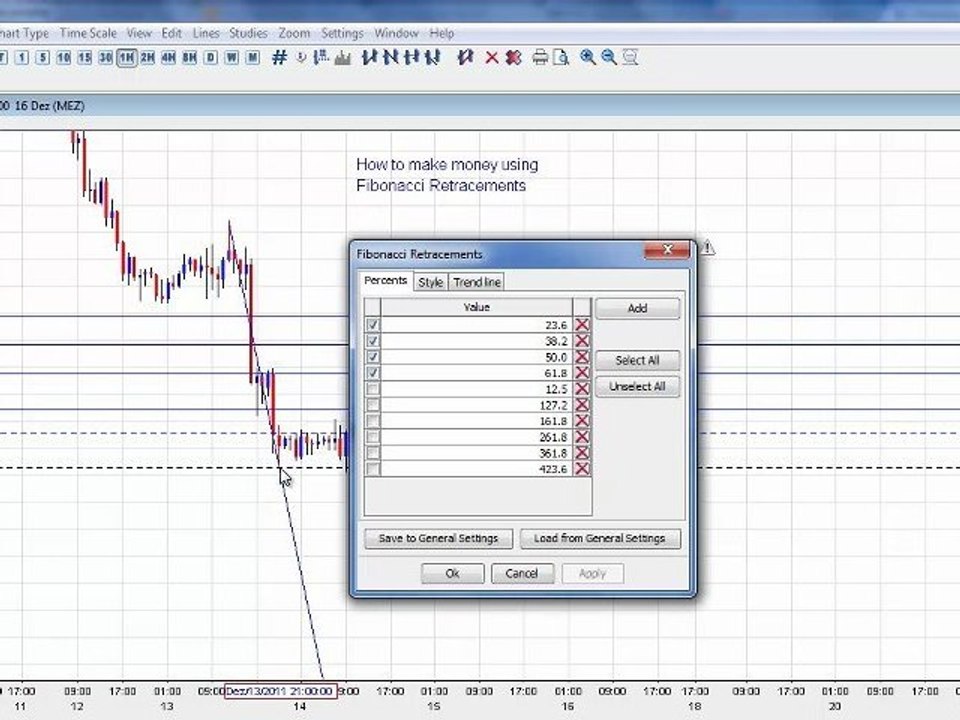Select the daily D timeframe button
Viewport: 960px width, 720px height.
[x=211, y=58]
